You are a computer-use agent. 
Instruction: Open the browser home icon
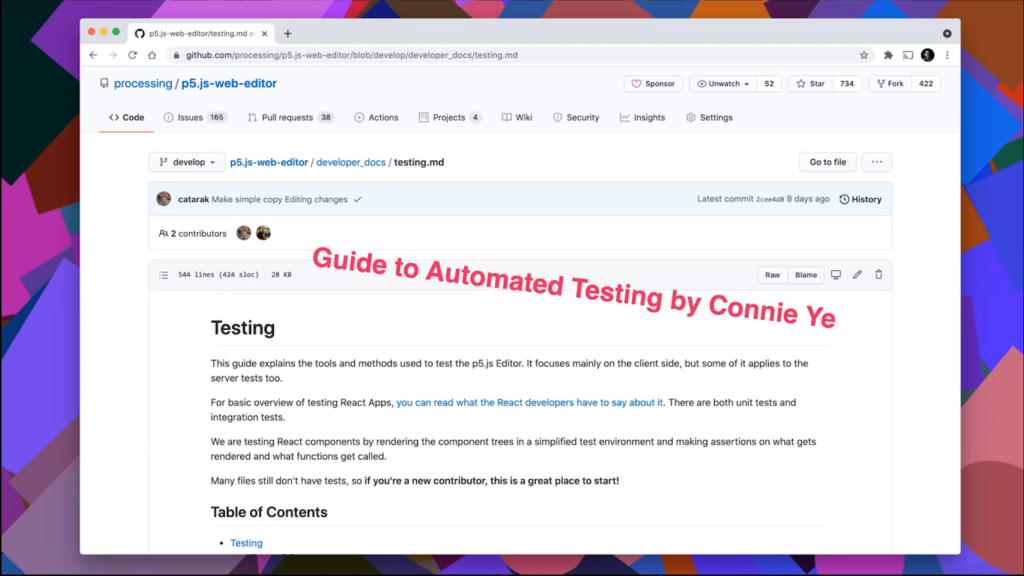(152, 55)
